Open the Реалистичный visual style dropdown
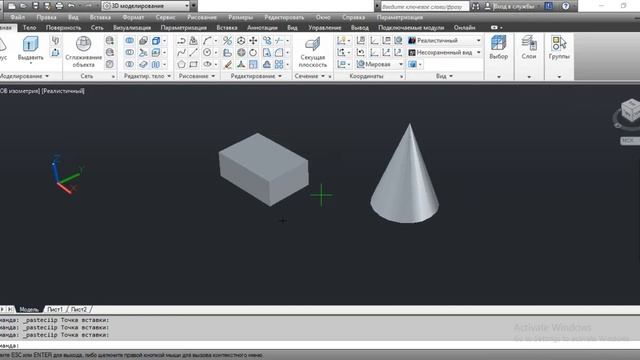Viewport: 640px width, 360px height. 445,40
